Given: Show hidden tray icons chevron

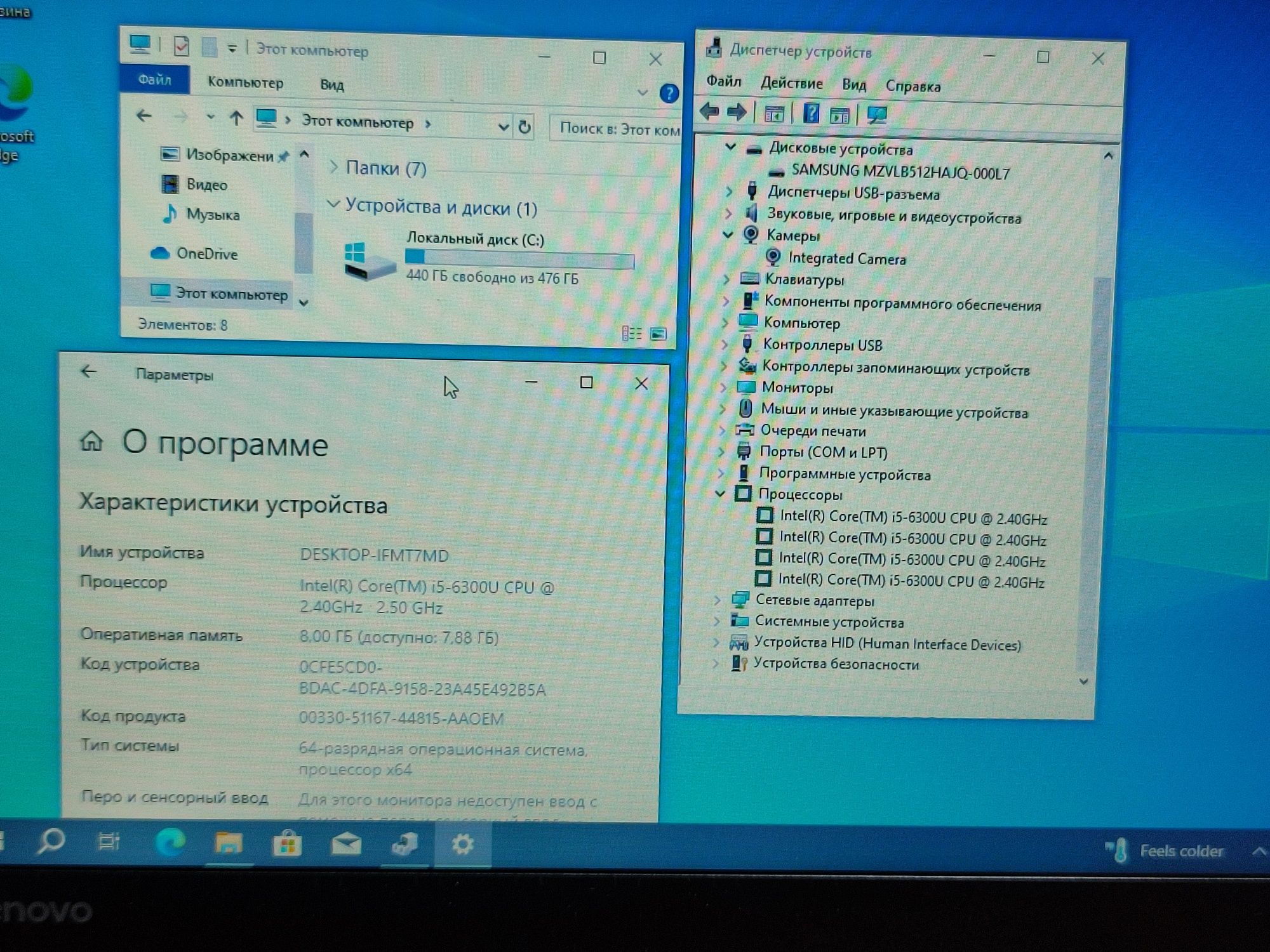Looking at the screenshot, I should 1258,851.
